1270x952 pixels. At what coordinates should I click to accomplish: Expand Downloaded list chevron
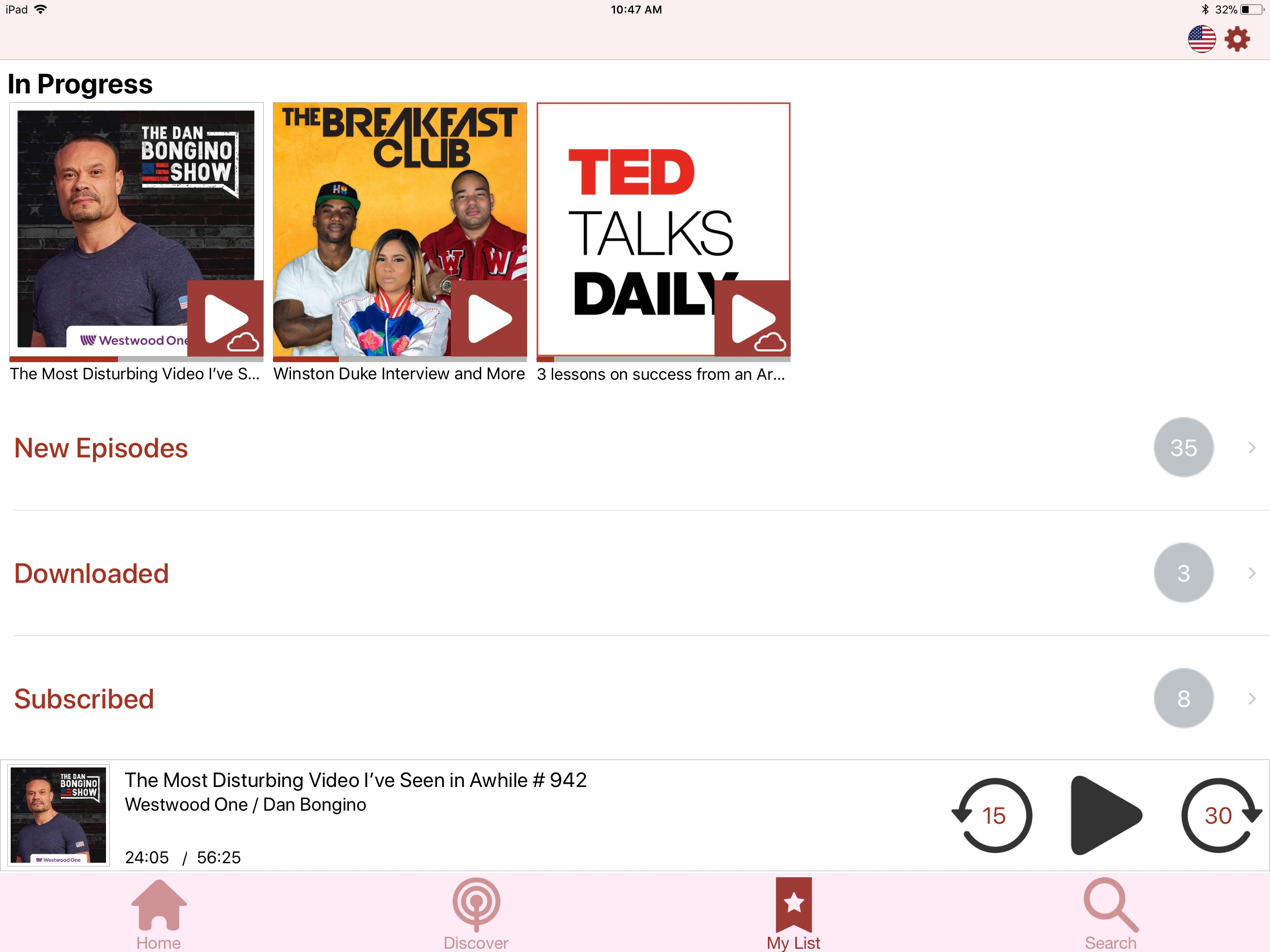[x=1252, y=573]
